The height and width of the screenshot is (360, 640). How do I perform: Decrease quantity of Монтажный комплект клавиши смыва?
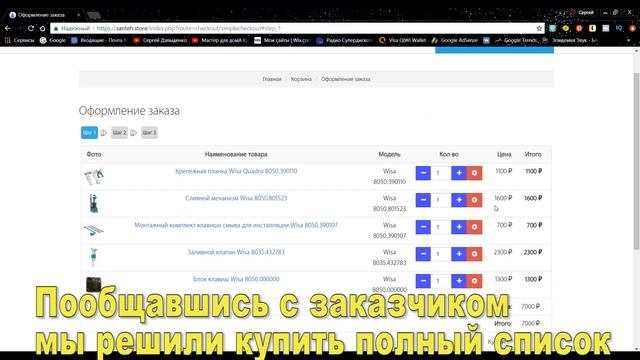click(x=423, y=227)
